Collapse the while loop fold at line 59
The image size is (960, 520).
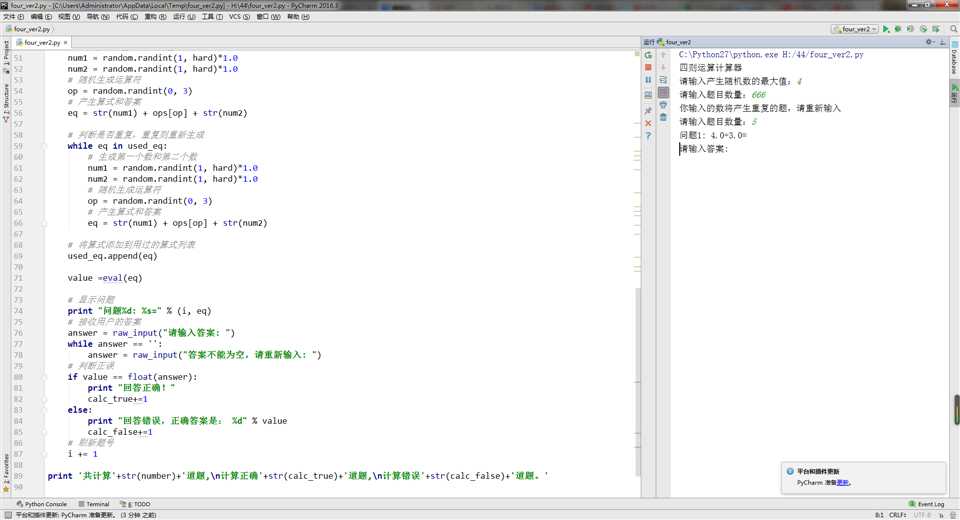[45, 146]
